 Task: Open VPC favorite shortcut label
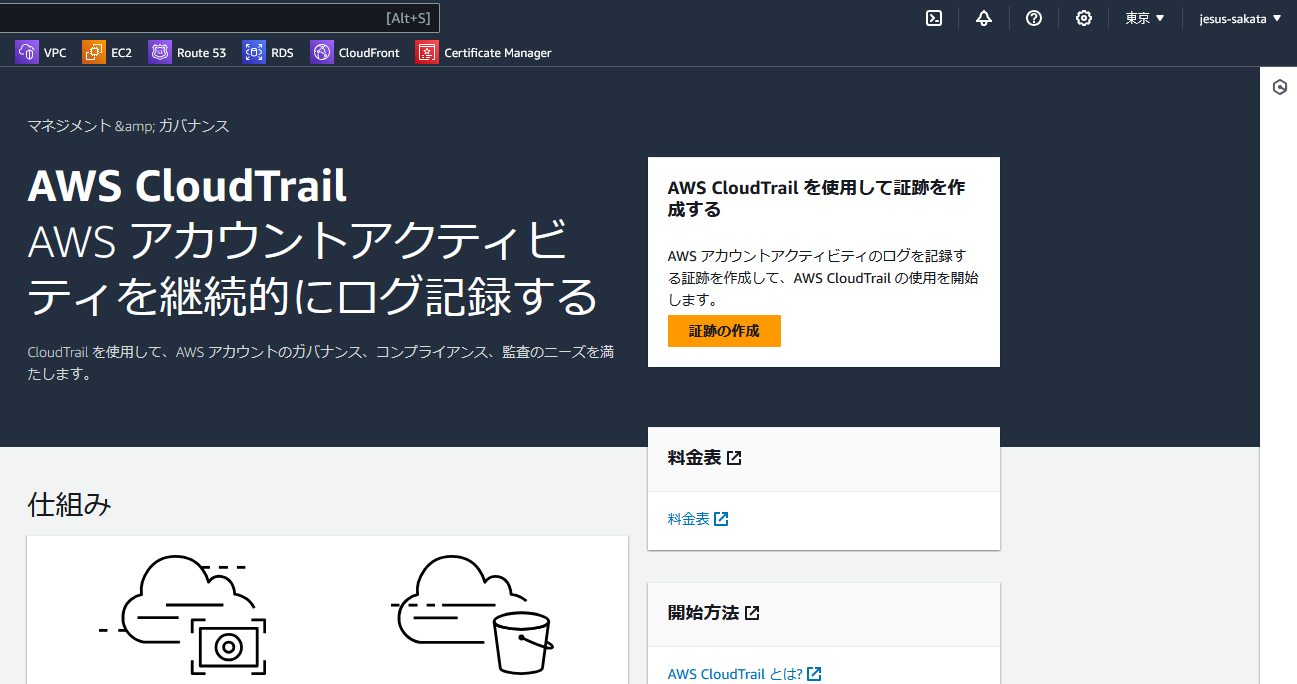55,53
